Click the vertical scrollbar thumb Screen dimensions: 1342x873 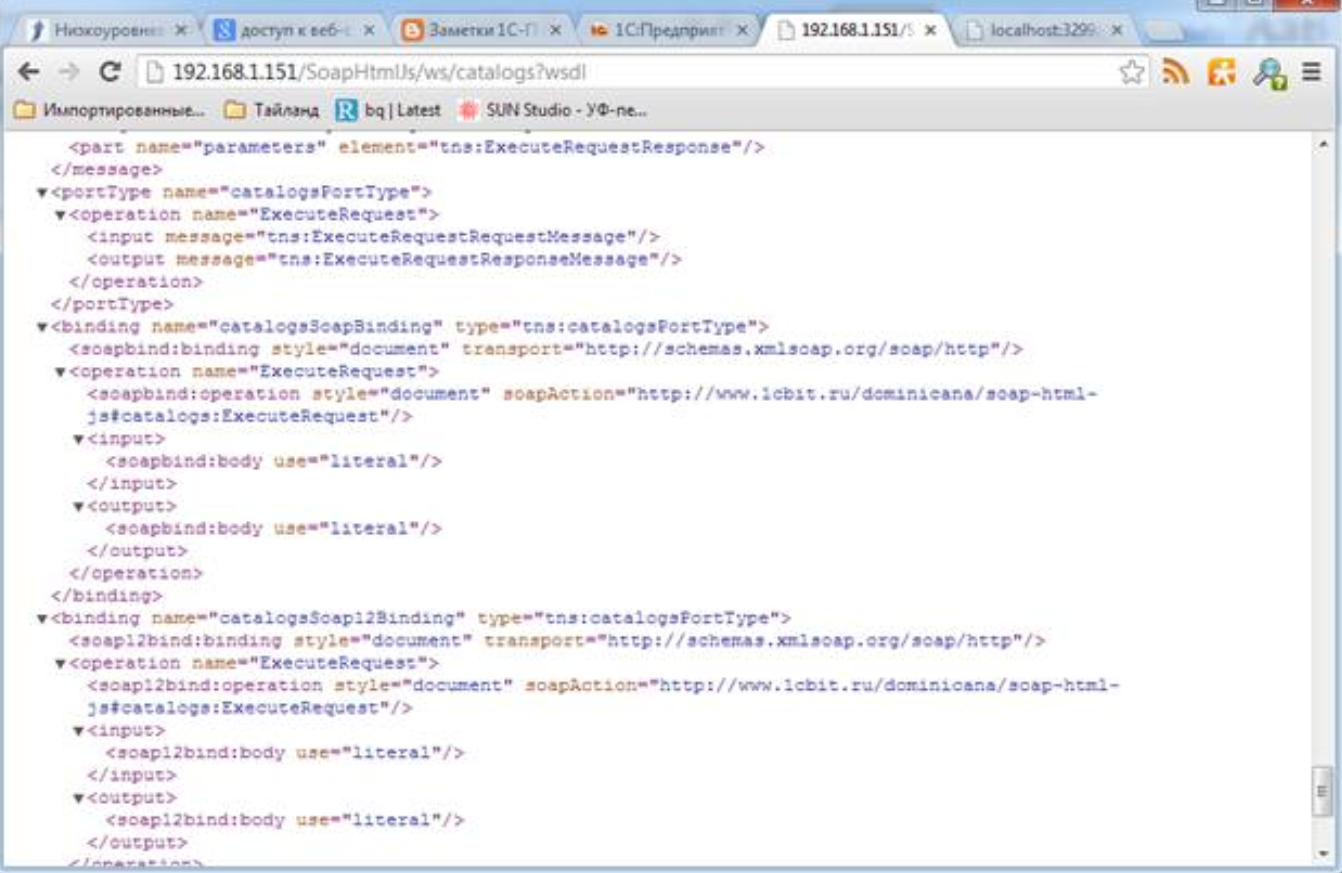point(1322,790)
